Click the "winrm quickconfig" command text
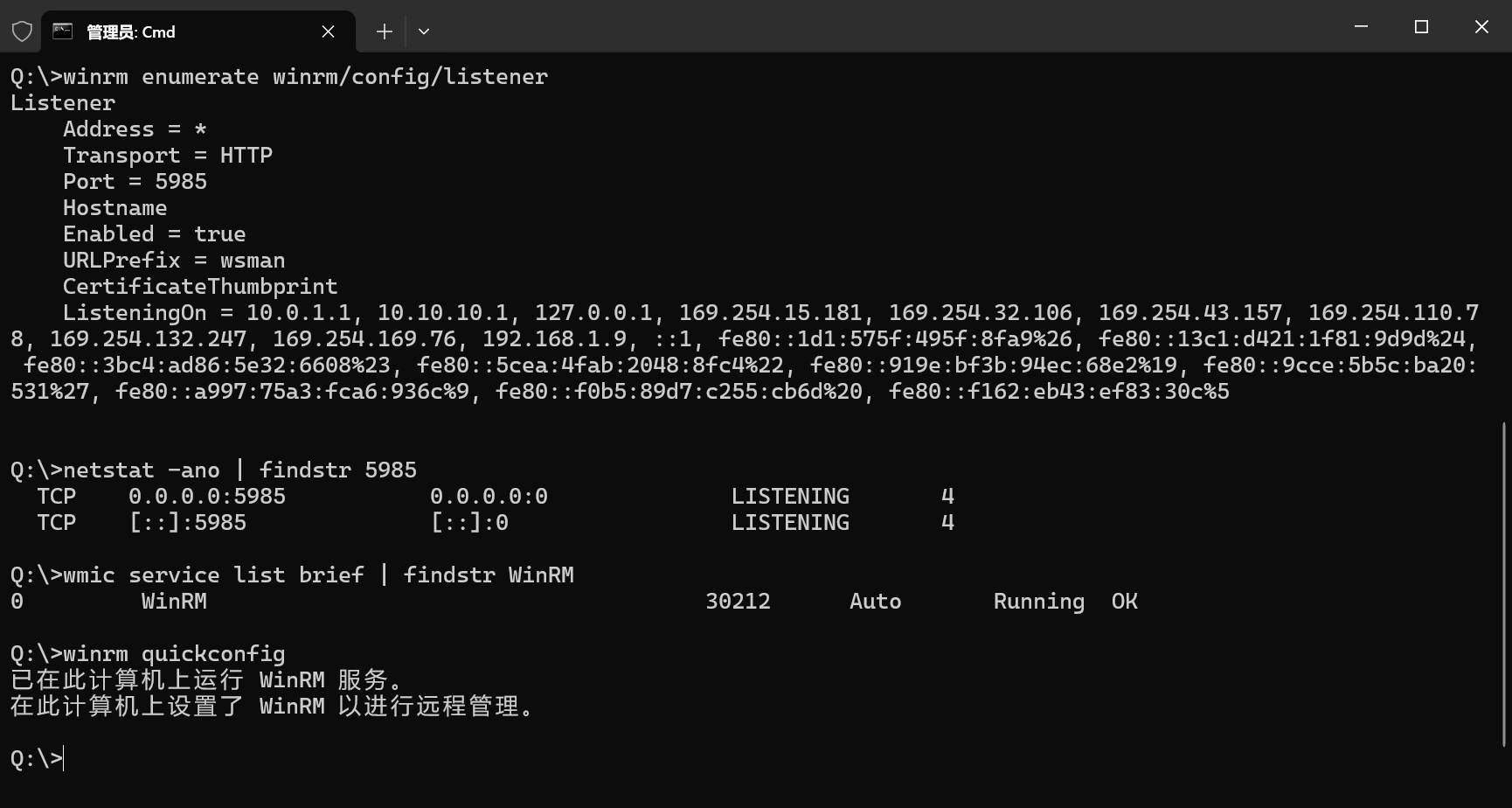The width and height of the screenshot is (1512, 808). tap(174, 653)
